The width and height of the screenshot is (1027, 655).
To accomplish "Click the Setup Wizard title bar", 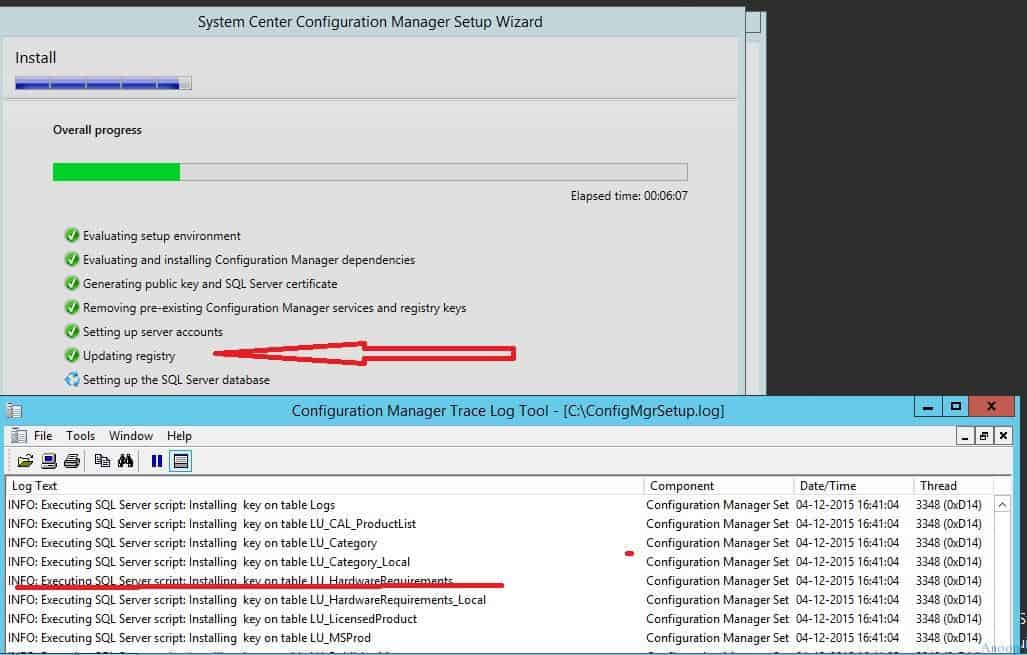I will click(371, 22).
